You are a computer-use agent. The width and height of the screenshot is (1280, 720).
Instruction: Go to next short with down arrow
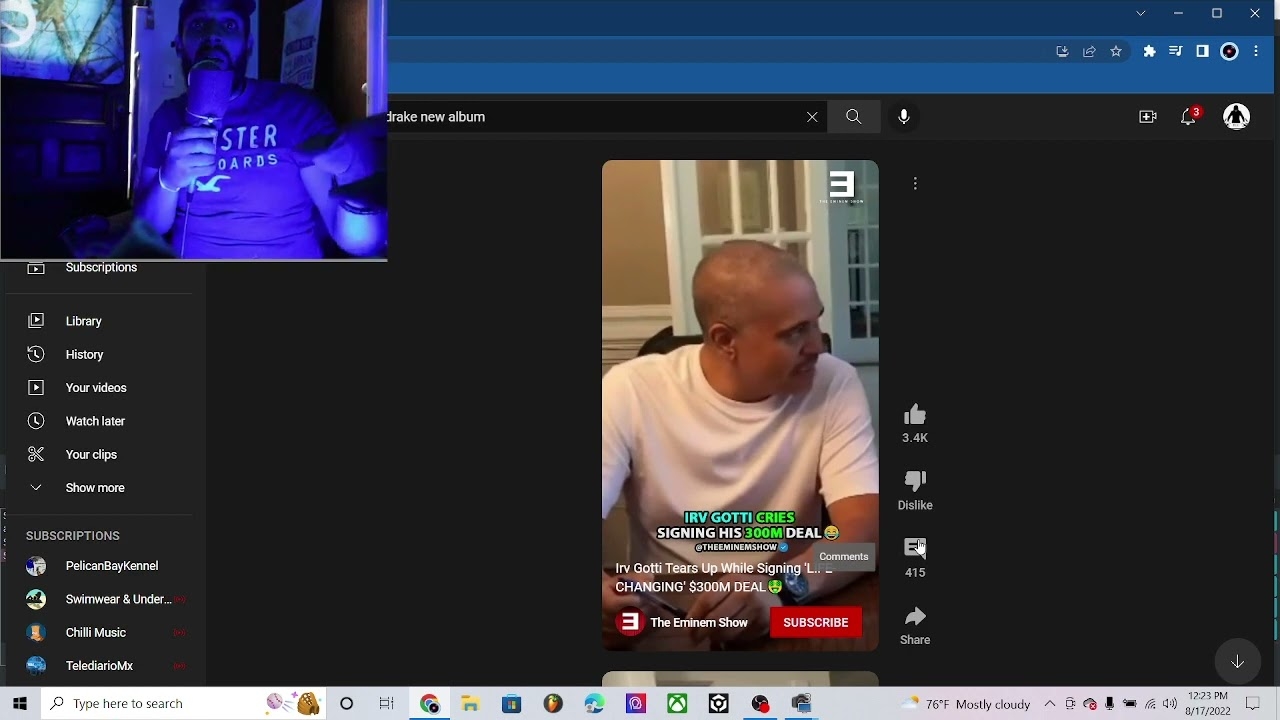coord(1237,661)
